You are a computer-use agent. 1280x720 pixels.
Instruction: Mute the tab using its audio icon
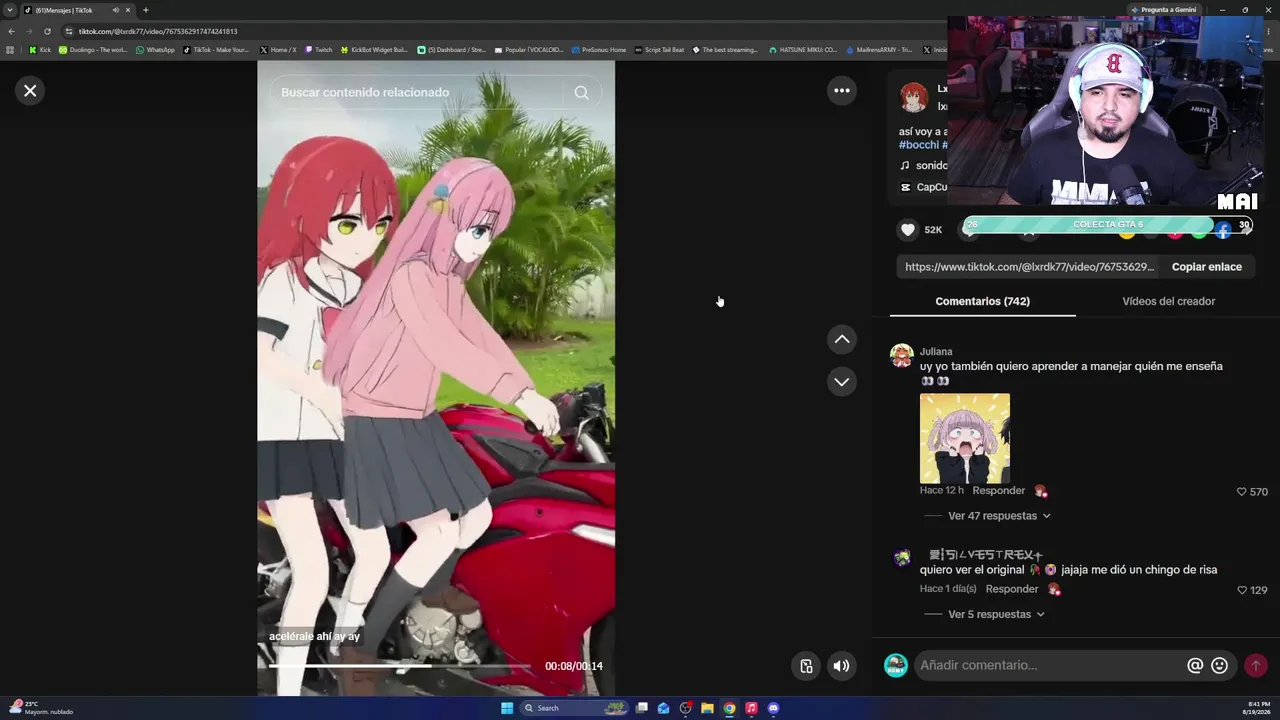(x=115, y=10)
